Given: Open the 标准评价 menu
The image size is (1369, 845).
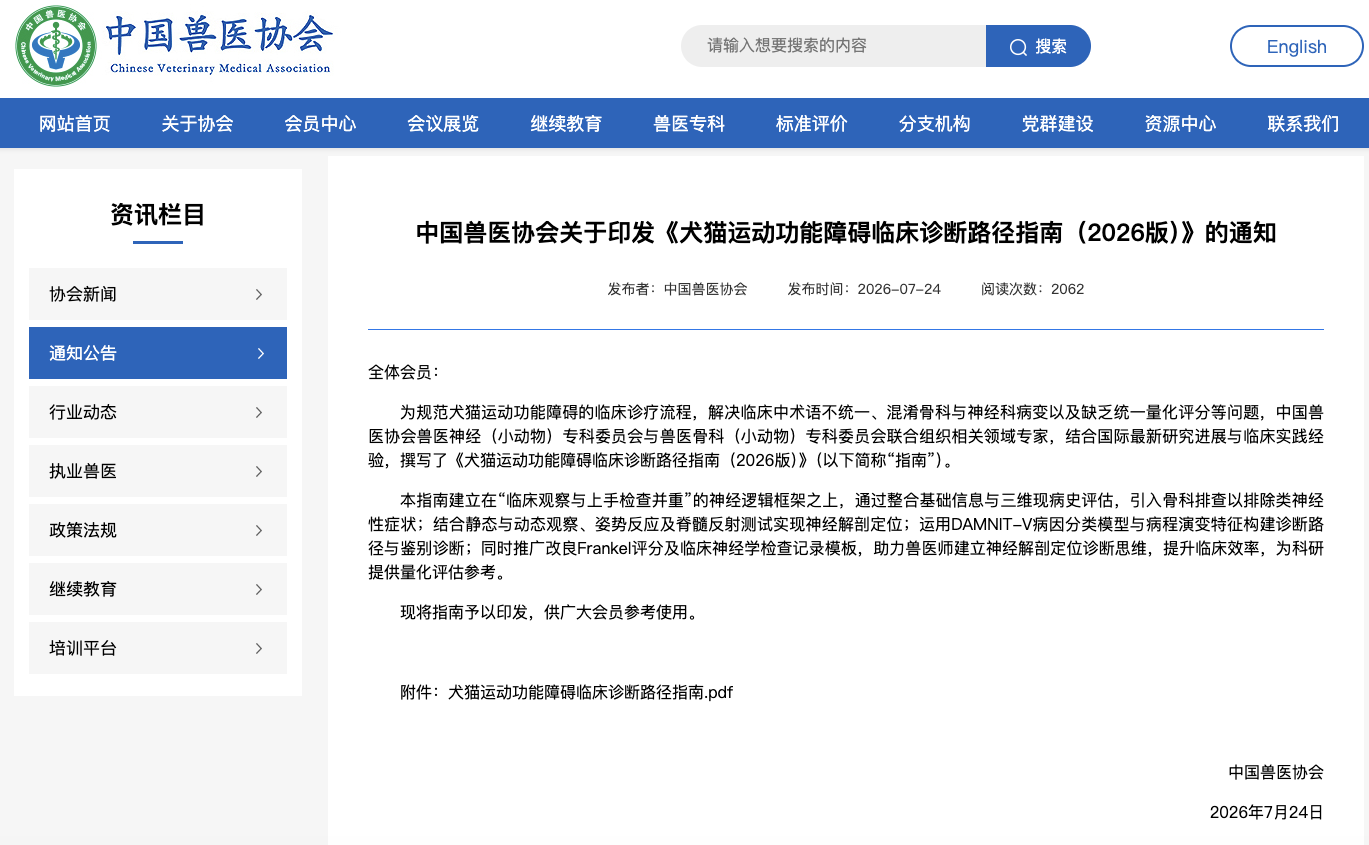Looking at the screenshot, I should 811,124.
